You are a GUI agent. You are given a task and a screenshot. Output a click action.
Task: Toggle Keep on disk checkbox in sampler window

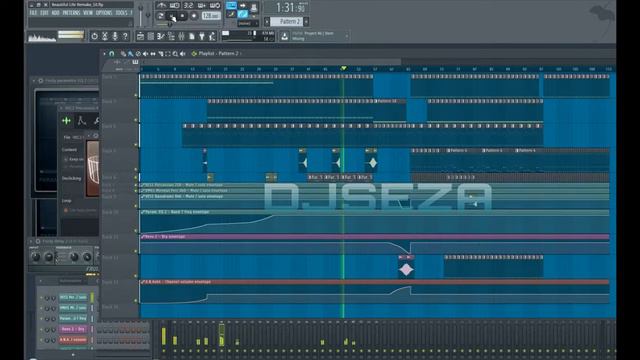(66, 159)
